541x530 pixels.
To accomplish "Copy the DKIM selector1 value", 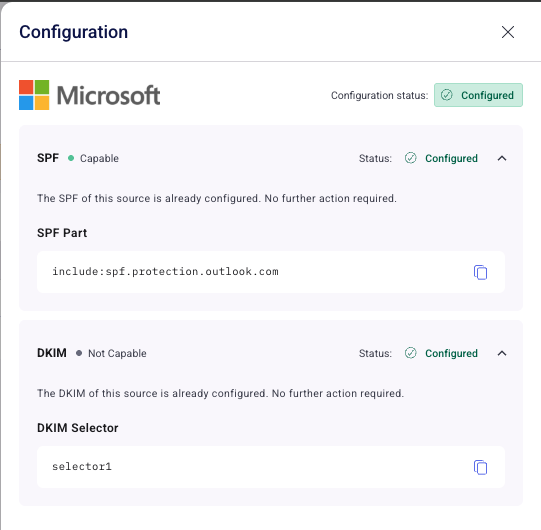I will point(480,467).
